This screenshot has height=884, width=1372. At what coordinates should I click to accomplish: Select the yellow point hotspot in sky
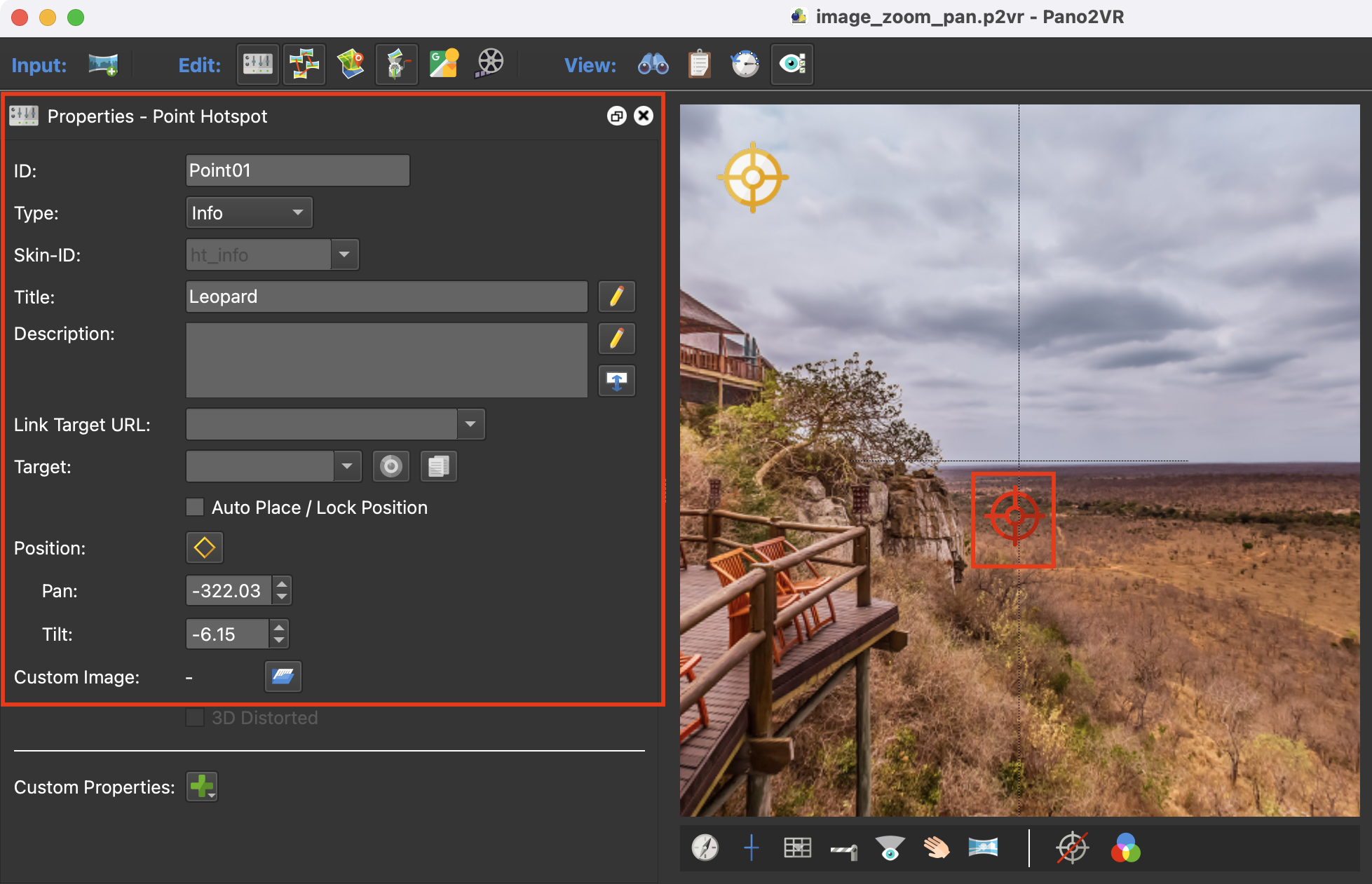[752, 177]
